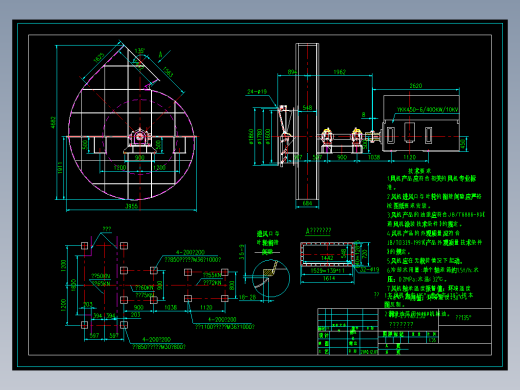Click the φ1780 diameter dimension
Image resolution: width=520 pixels, height=390 pixels.
pyautogui.click(x=259, y=137)
